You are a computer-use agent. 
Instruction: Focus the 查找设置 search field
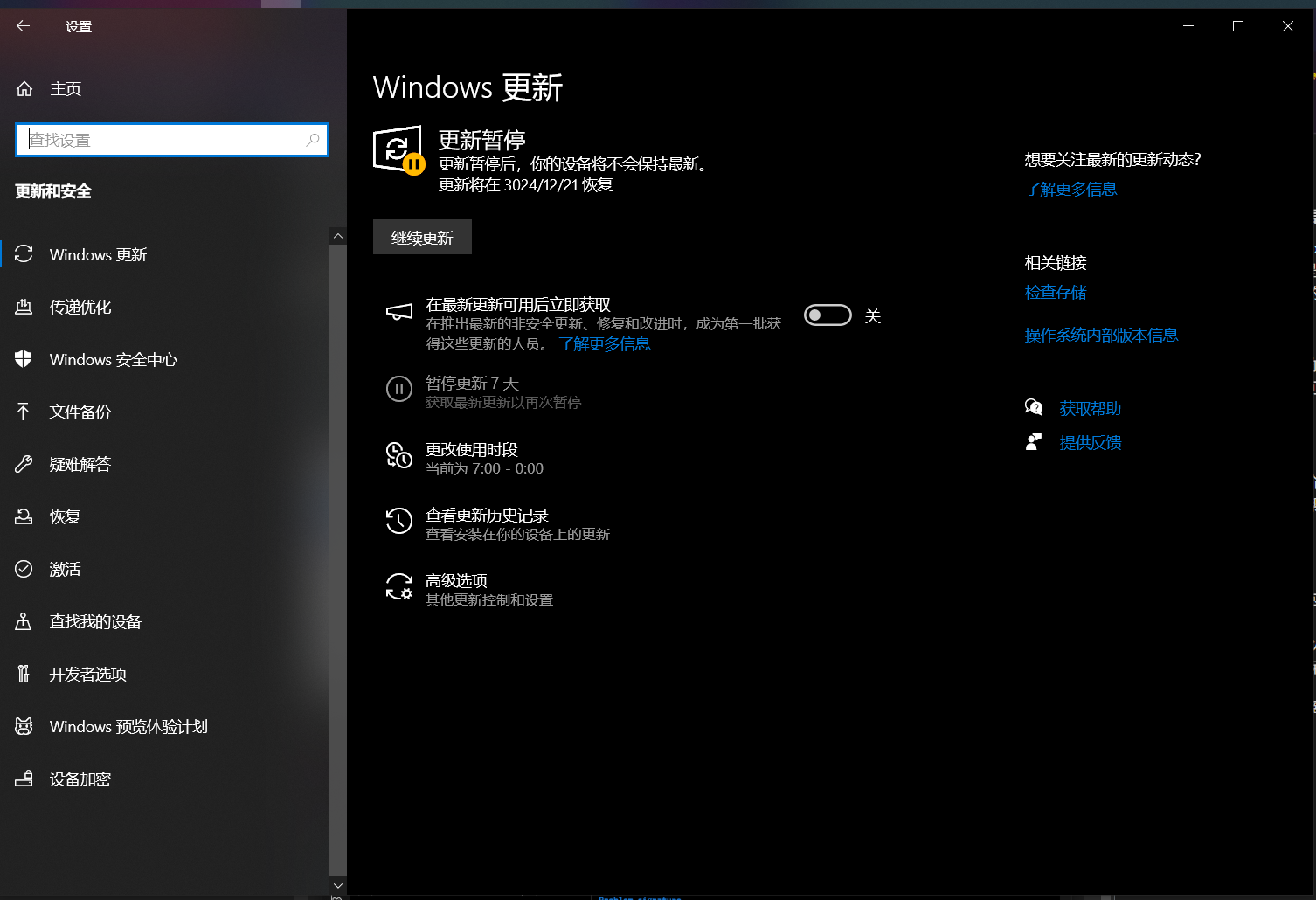click(172, 140)
